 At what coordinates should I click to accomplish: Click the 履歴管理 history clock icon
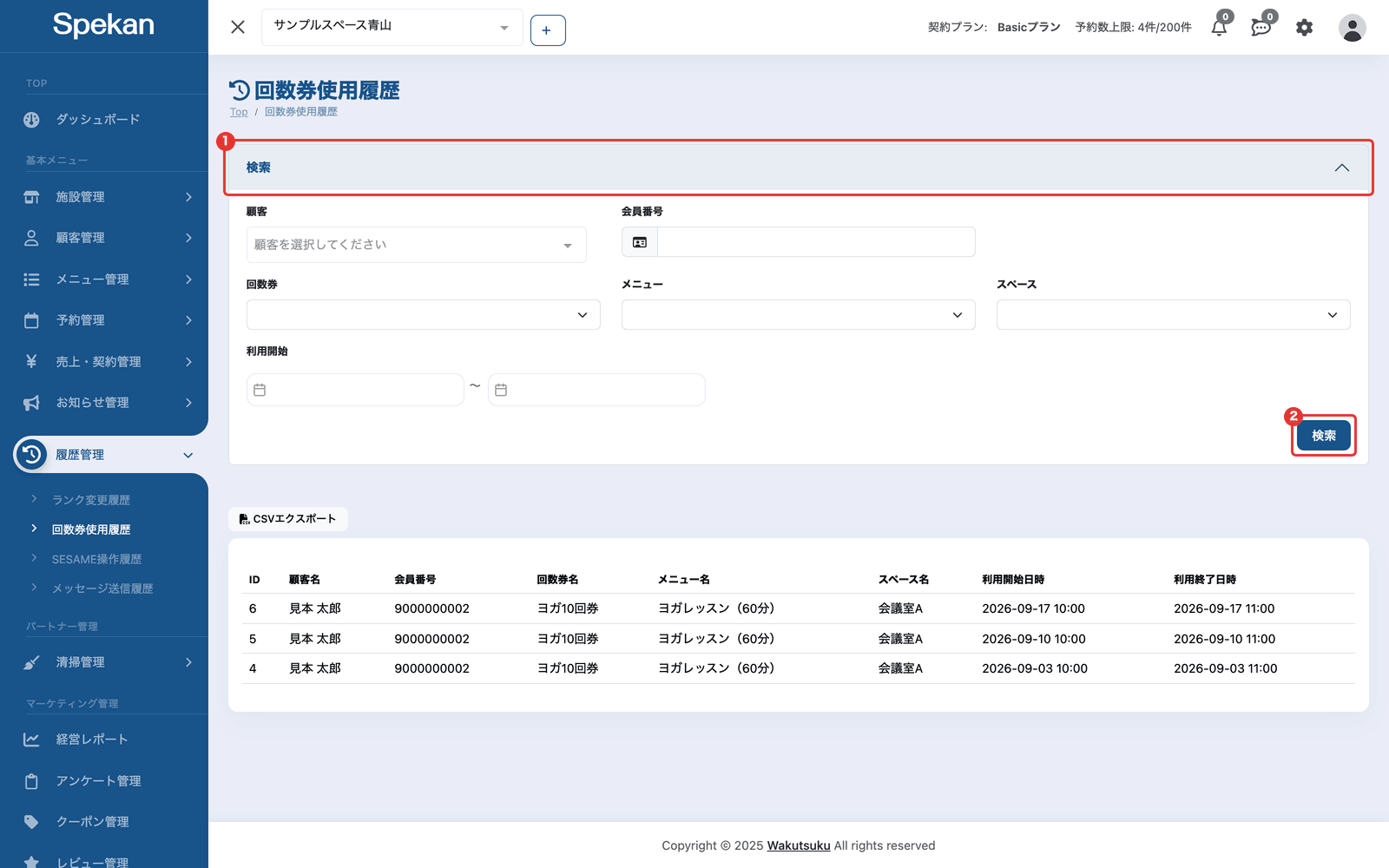point(31,454)
